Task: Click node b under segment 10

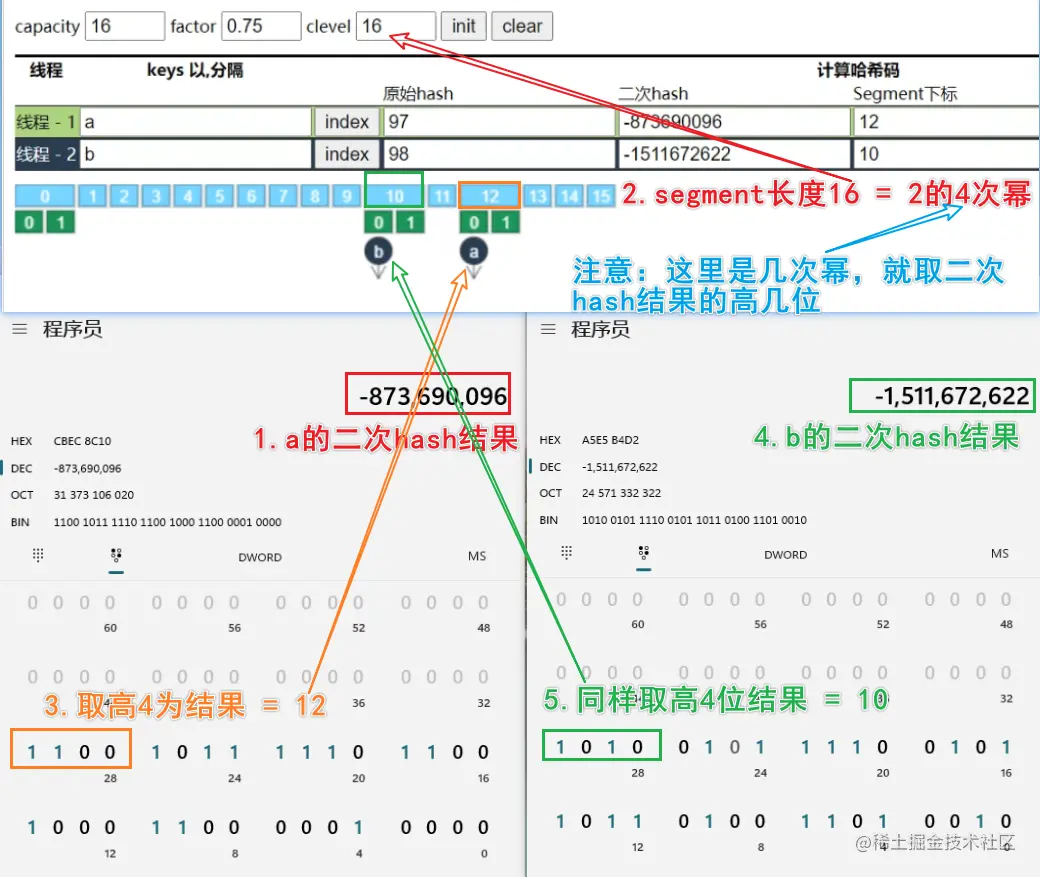Action: point(378,251)
